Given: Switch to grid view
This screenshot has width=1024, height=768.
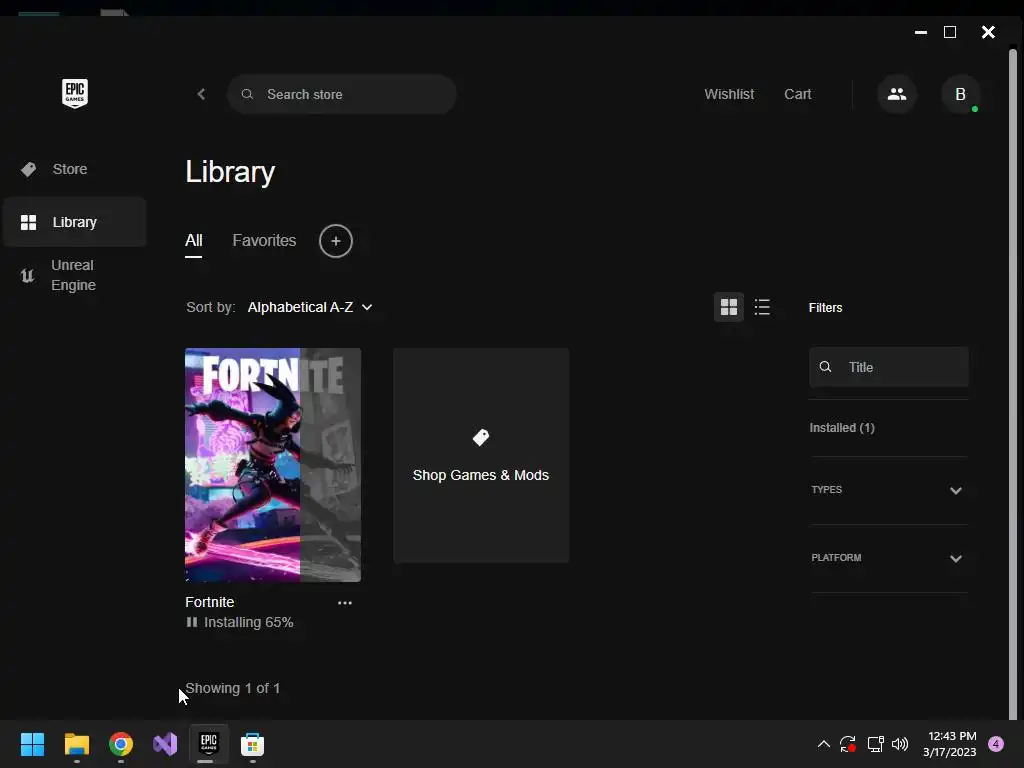Looking at the screenshot, I should pos(729,307).
